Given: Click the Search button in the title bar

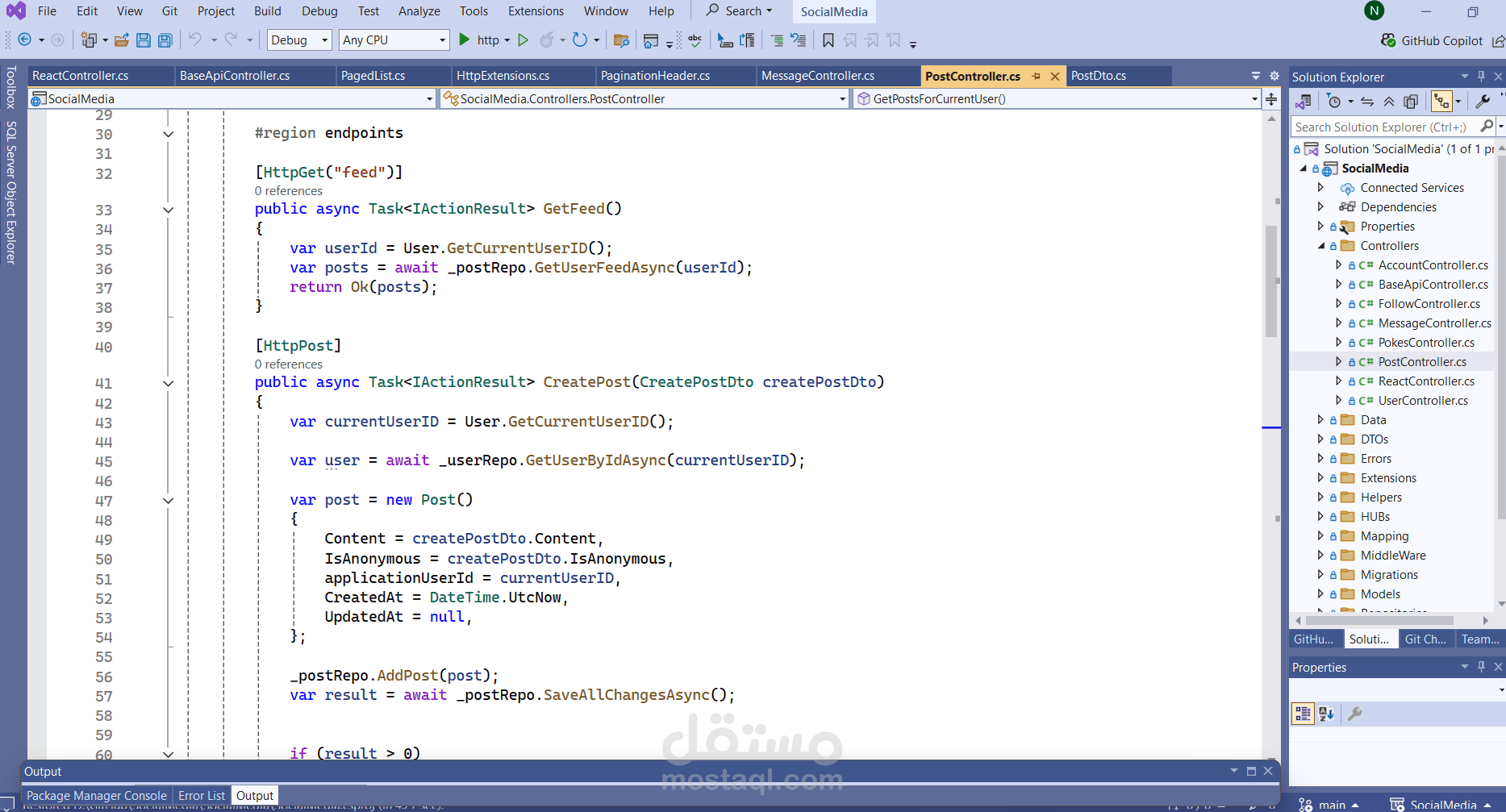Looking at the screenshot, I should 739,11.
